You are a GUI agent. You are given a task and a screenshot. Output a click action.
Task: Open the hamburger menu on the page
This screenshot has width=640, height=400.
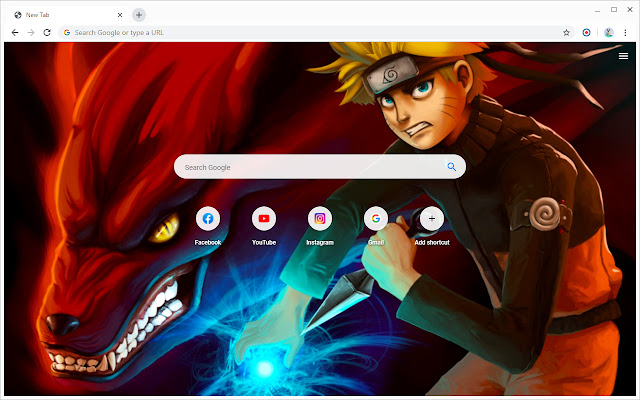click(x=623, y=56)
